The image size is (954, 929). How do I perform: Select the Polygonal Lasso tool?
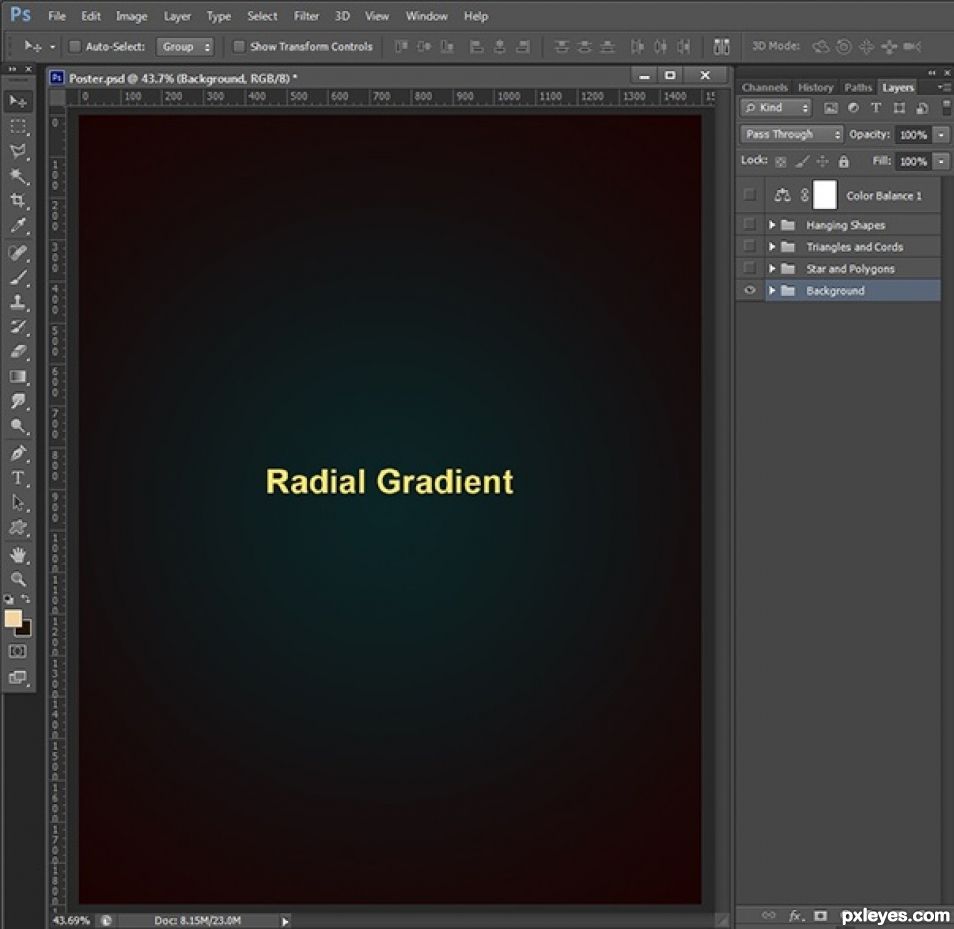coord(18,151)
